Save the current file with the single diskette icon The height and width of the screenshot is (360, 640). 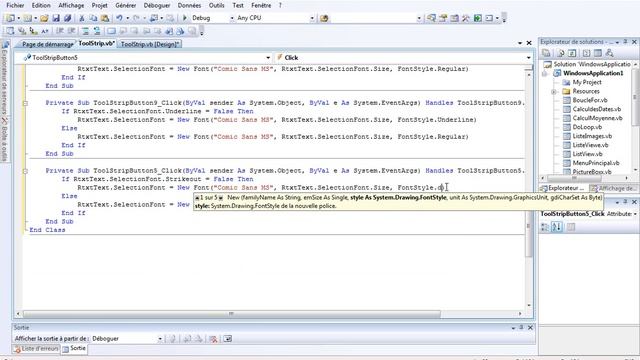pyautogui.click(x=56, y=18)
